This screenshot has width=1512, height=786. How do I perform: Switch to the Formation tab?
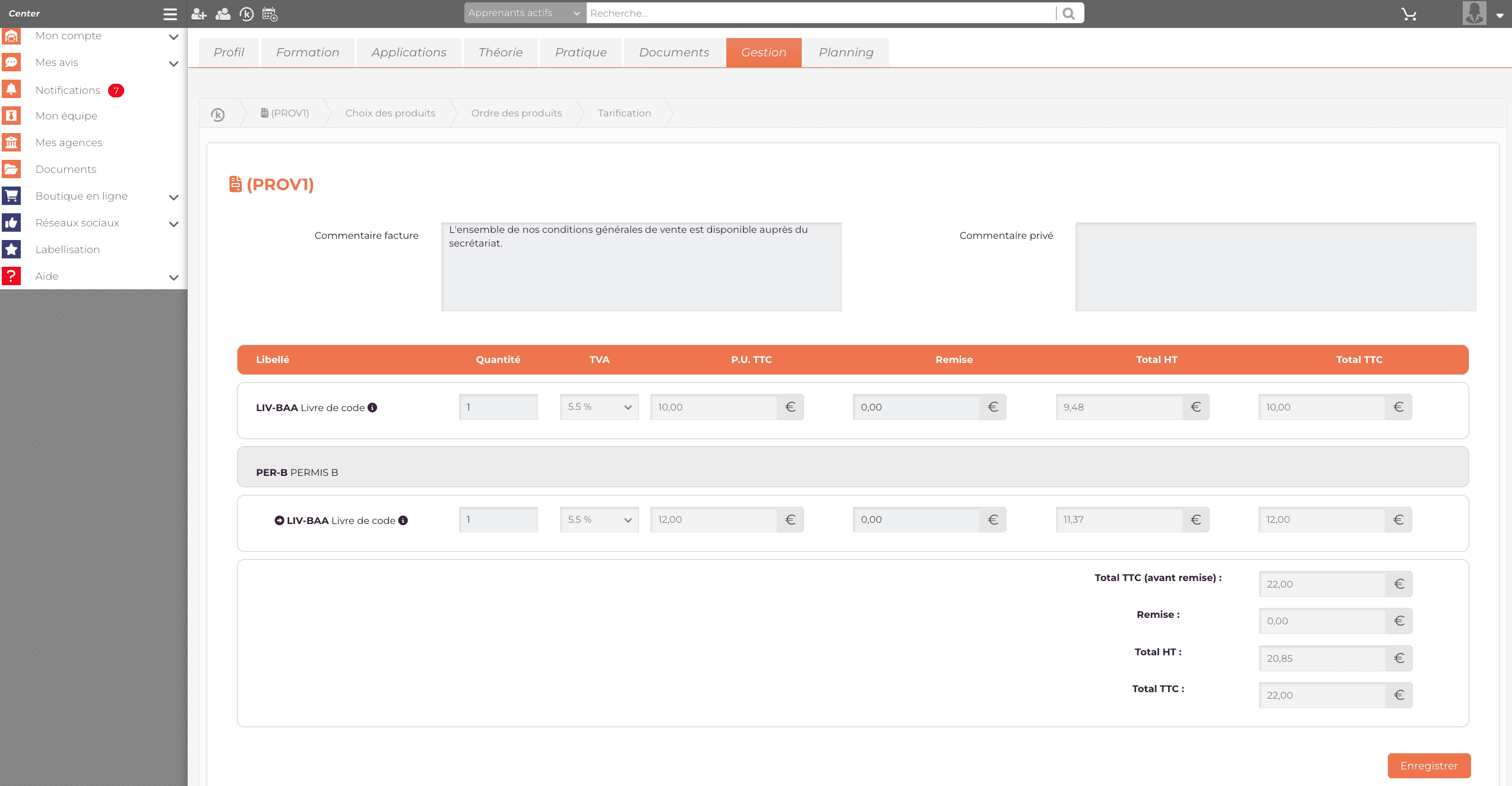[x=308, y=52]
